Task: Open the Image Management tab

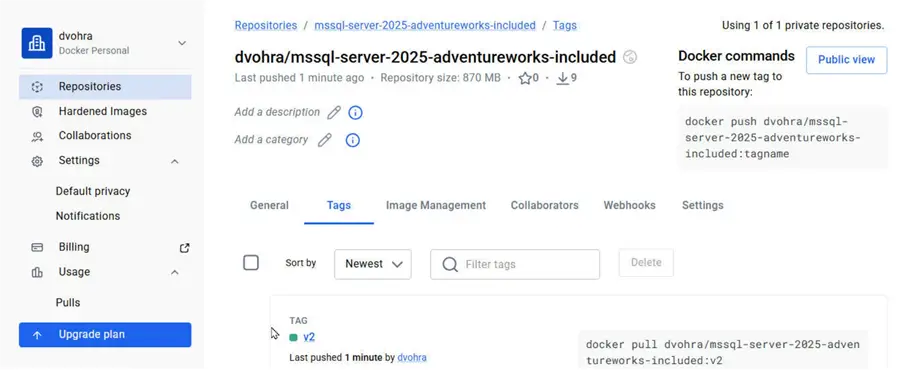Action: pos(436,205)
